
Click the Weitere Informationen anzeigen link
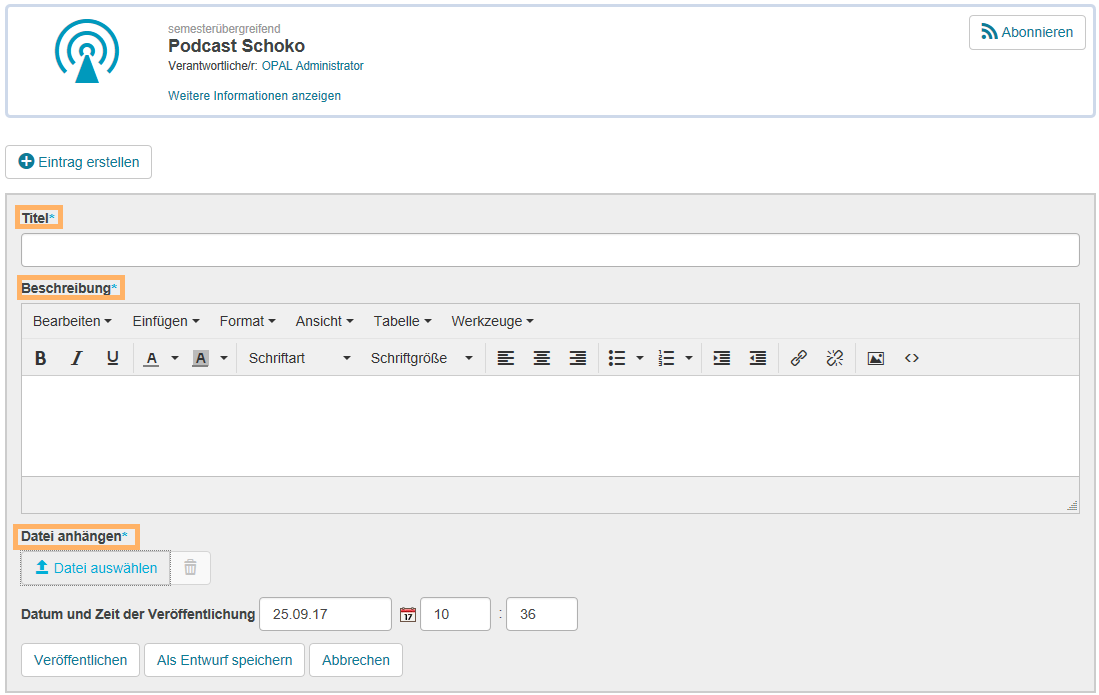pos(254,96)
